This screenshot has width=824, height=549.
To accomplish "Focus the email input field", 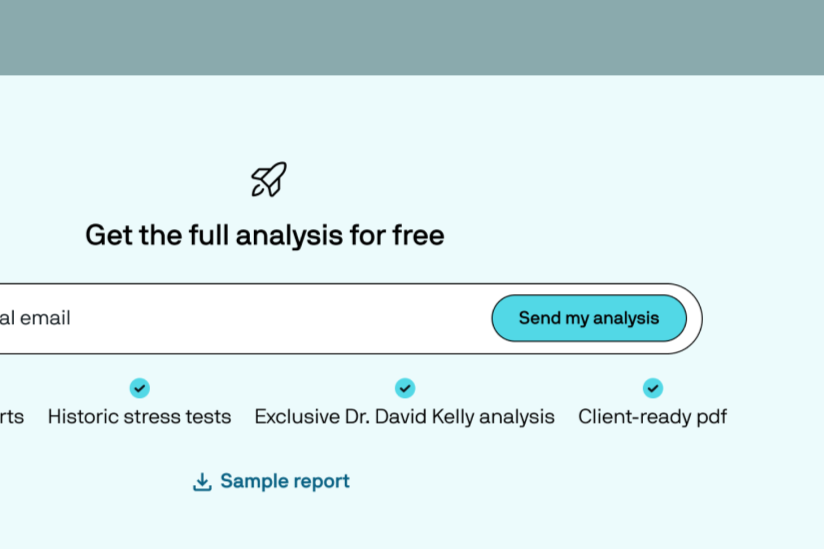I will click(242, 318).
